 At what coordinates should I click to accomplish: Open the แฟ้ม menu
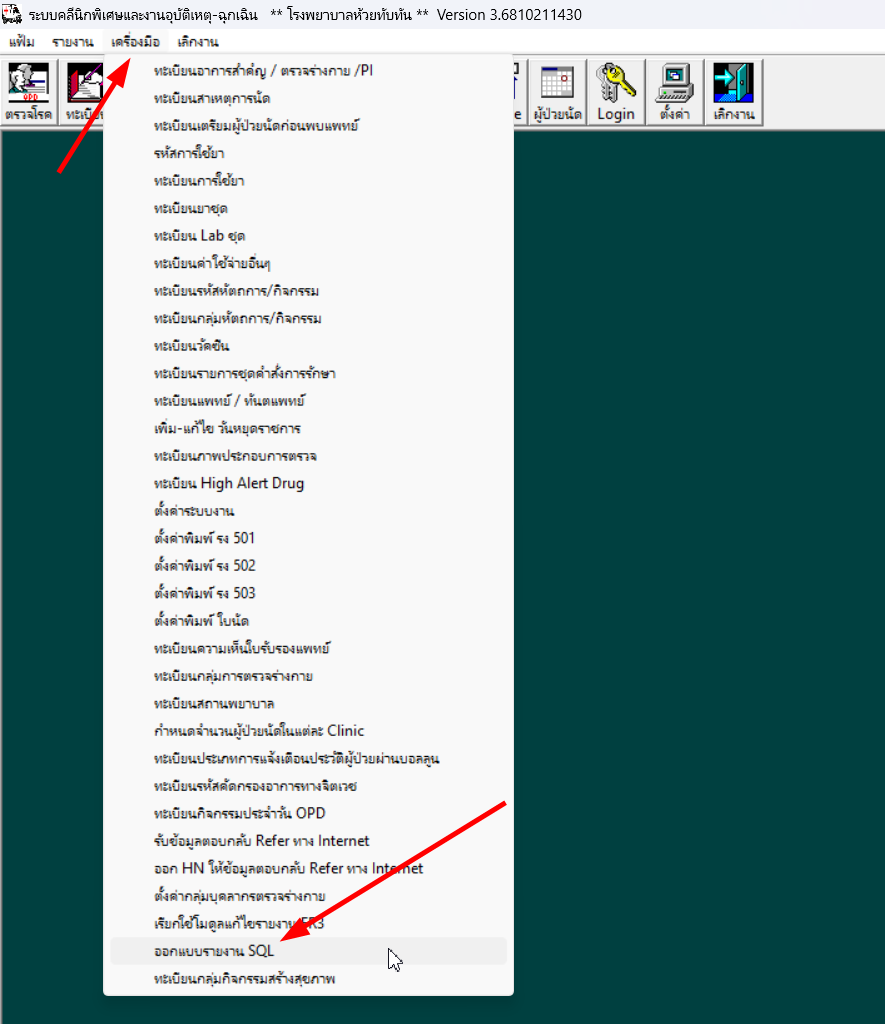(22, 42)
